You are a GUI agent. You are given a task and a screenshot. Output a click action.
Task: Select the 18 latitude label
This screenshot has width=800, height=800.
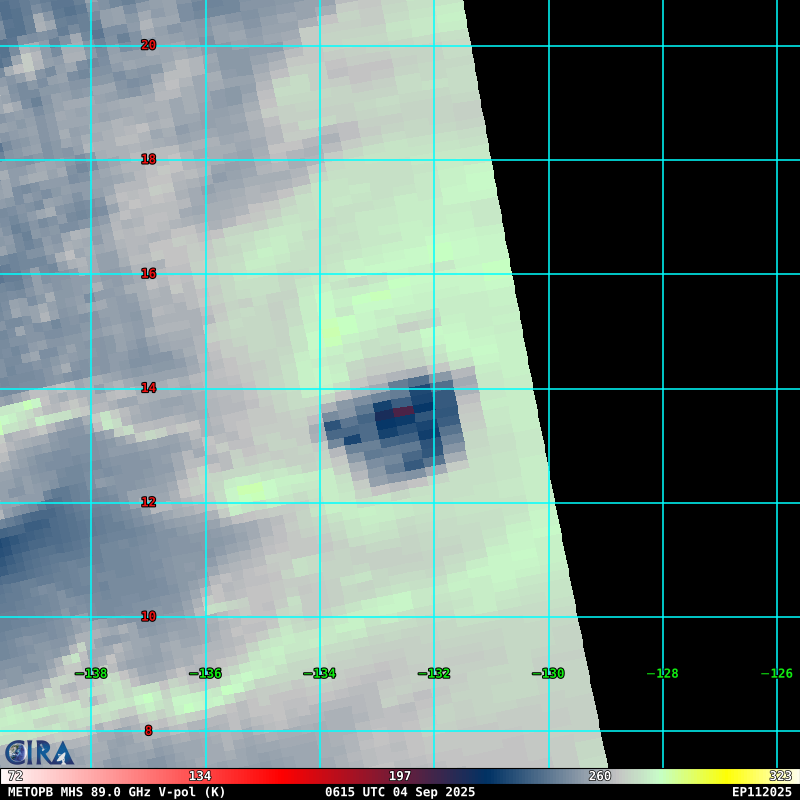click(x=148, y=159)
